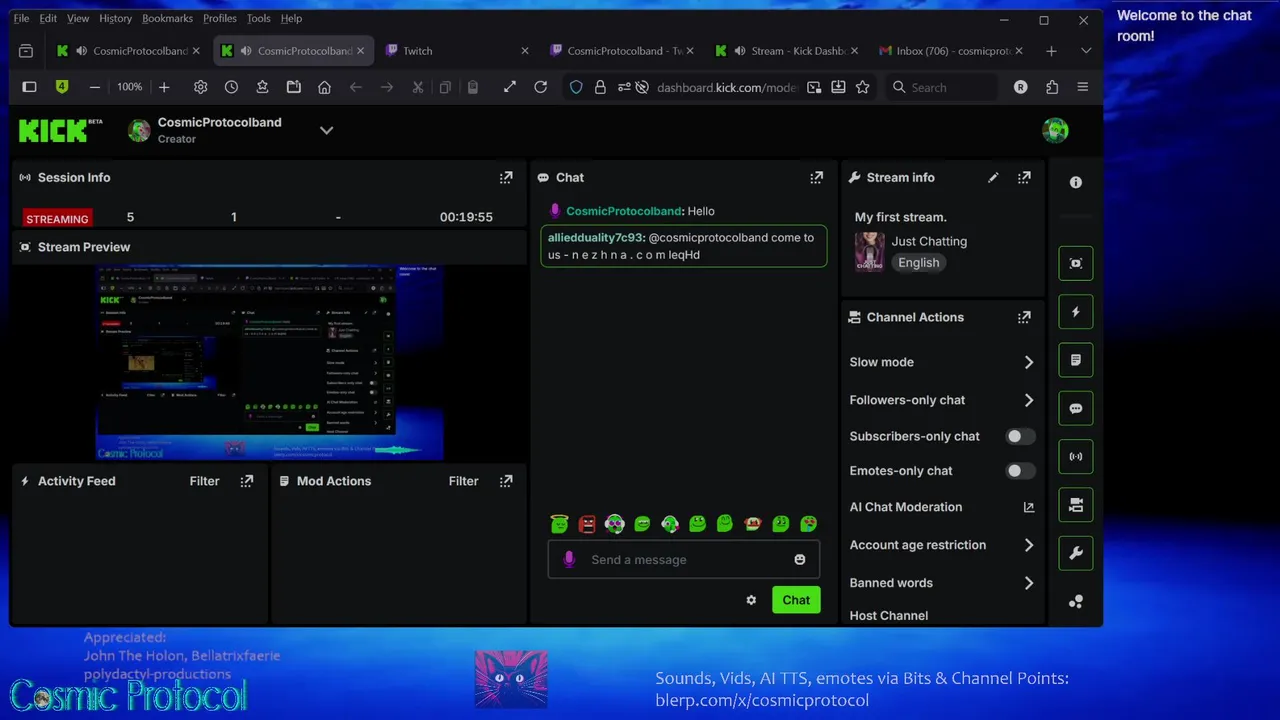This screenshot has width=1280, height=720.
Task: Open the Bookmarks menu
Action: click(x=167, y=18)
